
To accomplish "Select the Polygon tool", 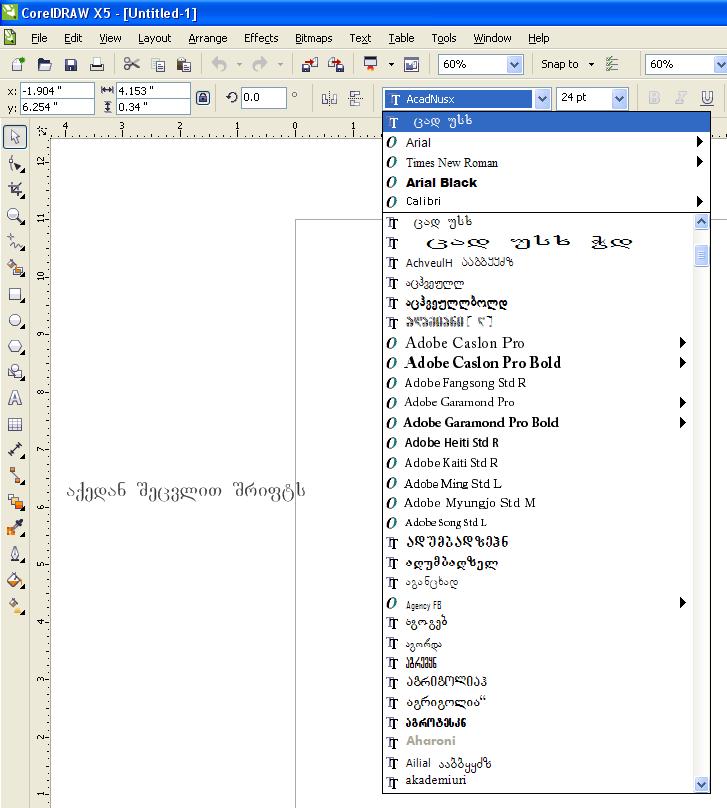I will [15, 346].
